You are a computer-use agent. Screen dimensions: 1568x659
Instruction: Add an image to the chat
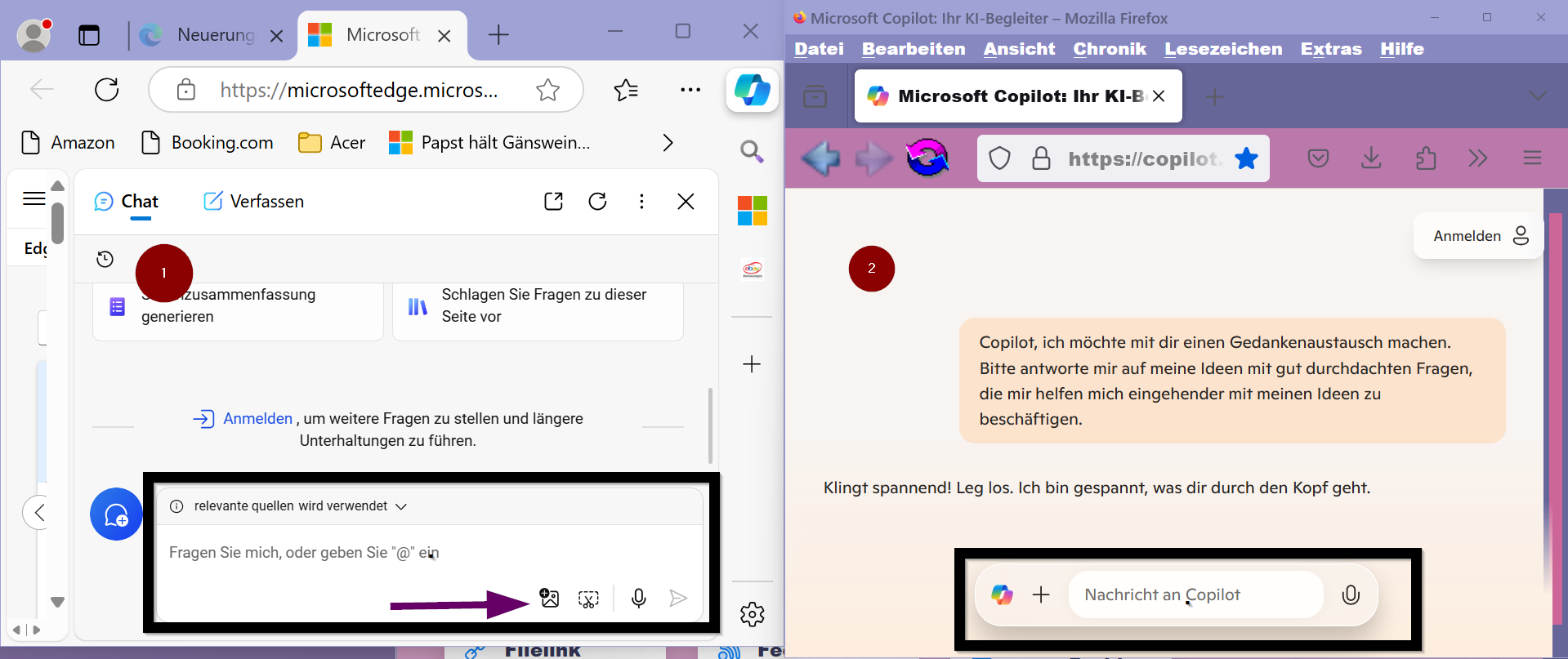pos(550,598)
